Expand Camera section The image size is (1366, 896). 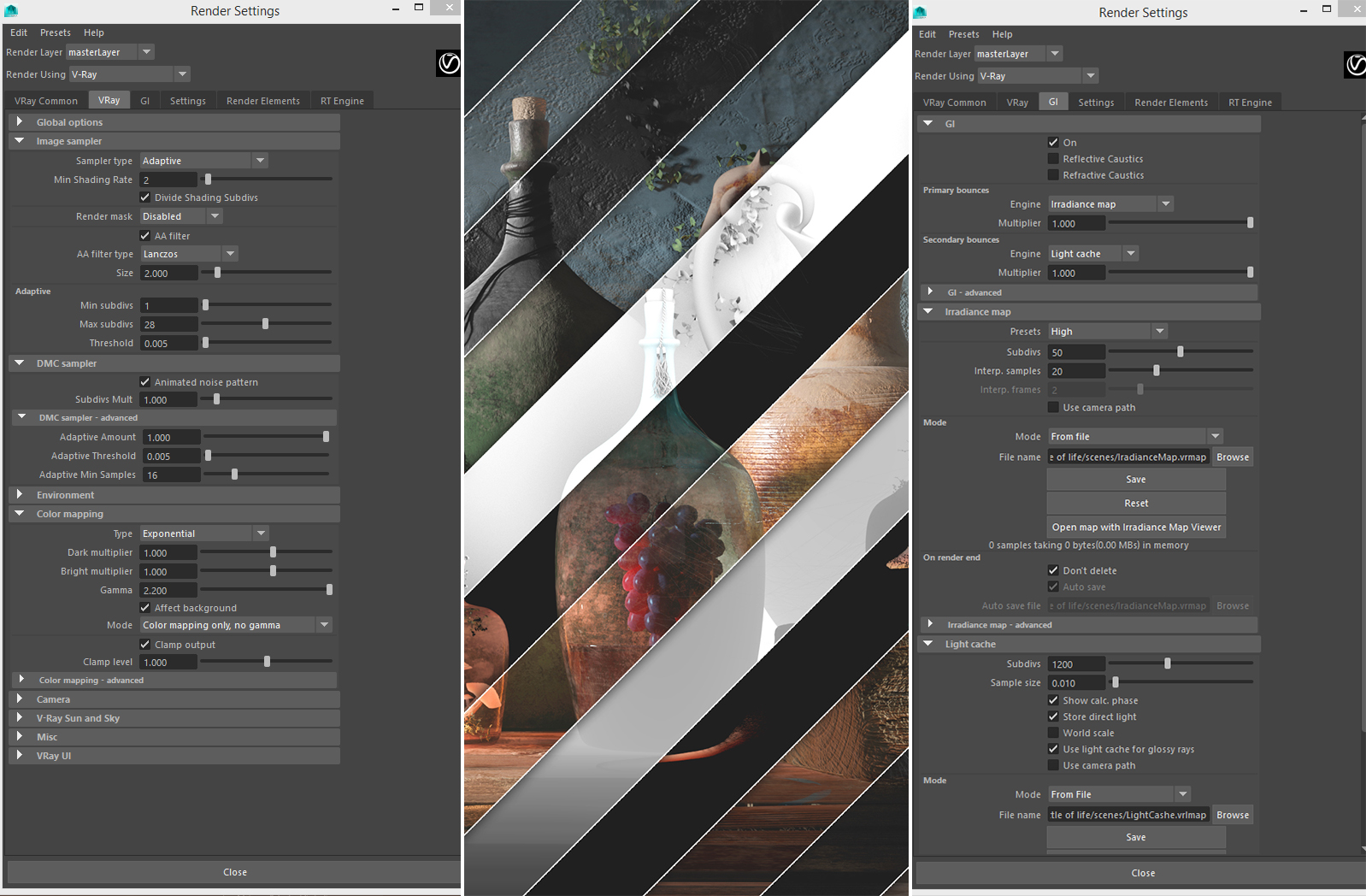(174, 699)
